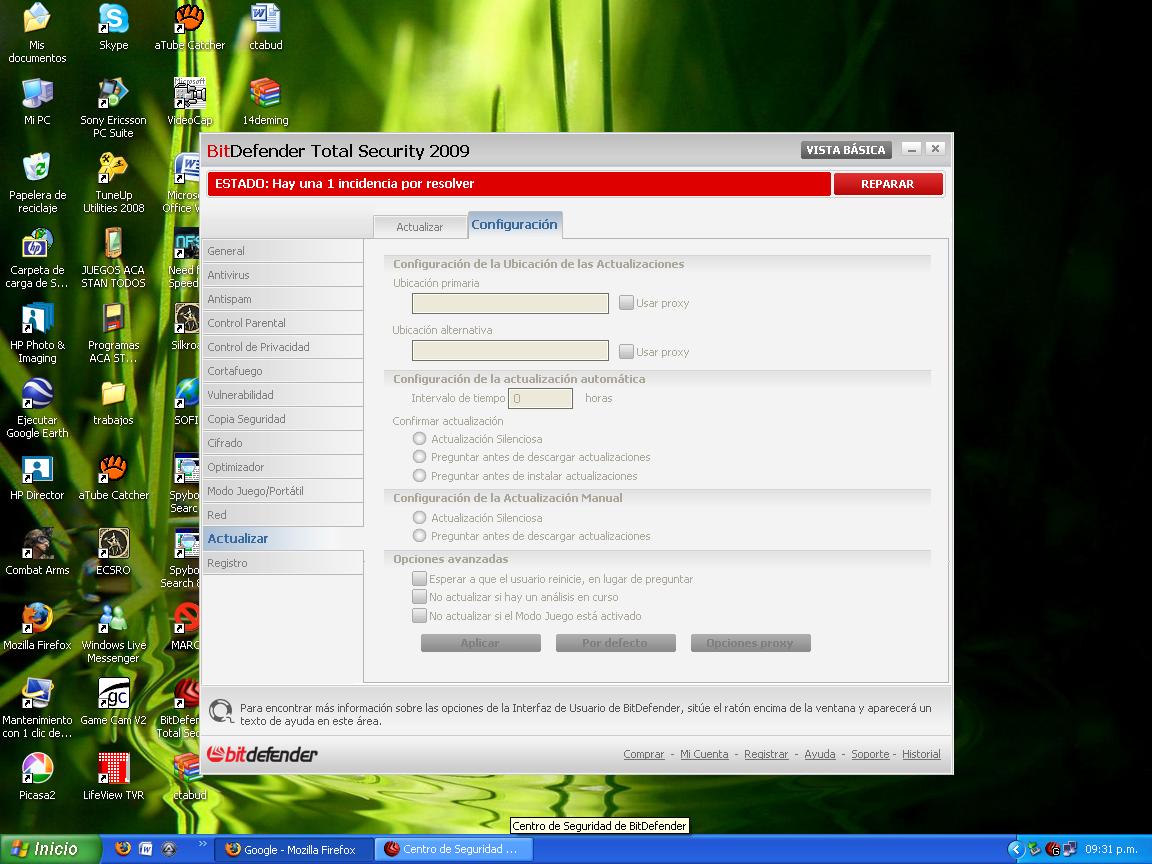Screen dimensions: 1152x864
Task: Launch HP Photo & Imaging shortcut
Action: 37,332
